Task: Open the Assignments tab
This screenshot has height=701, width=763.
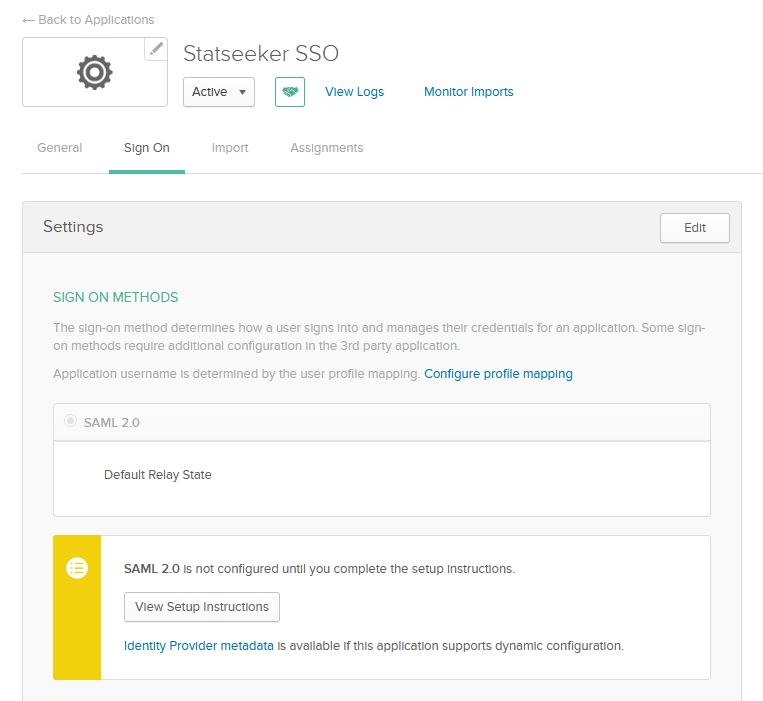Action: coord(327,148)
